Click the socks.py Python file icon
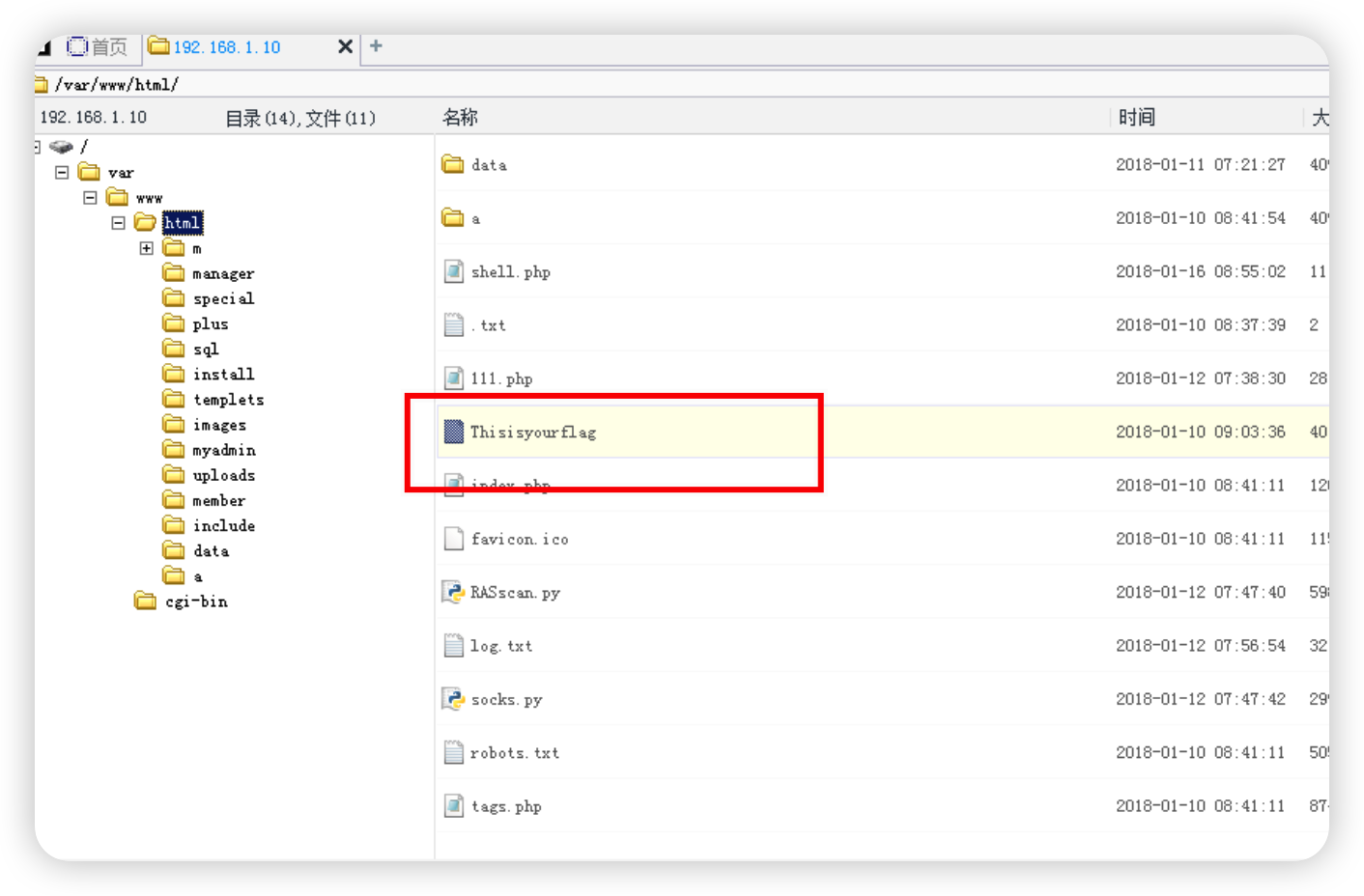 [453, 698]
